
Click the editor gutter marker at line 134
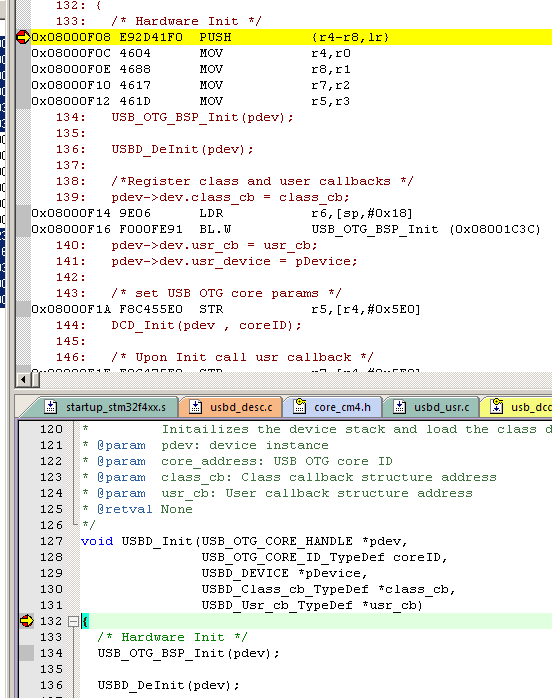tap(27, 653)
